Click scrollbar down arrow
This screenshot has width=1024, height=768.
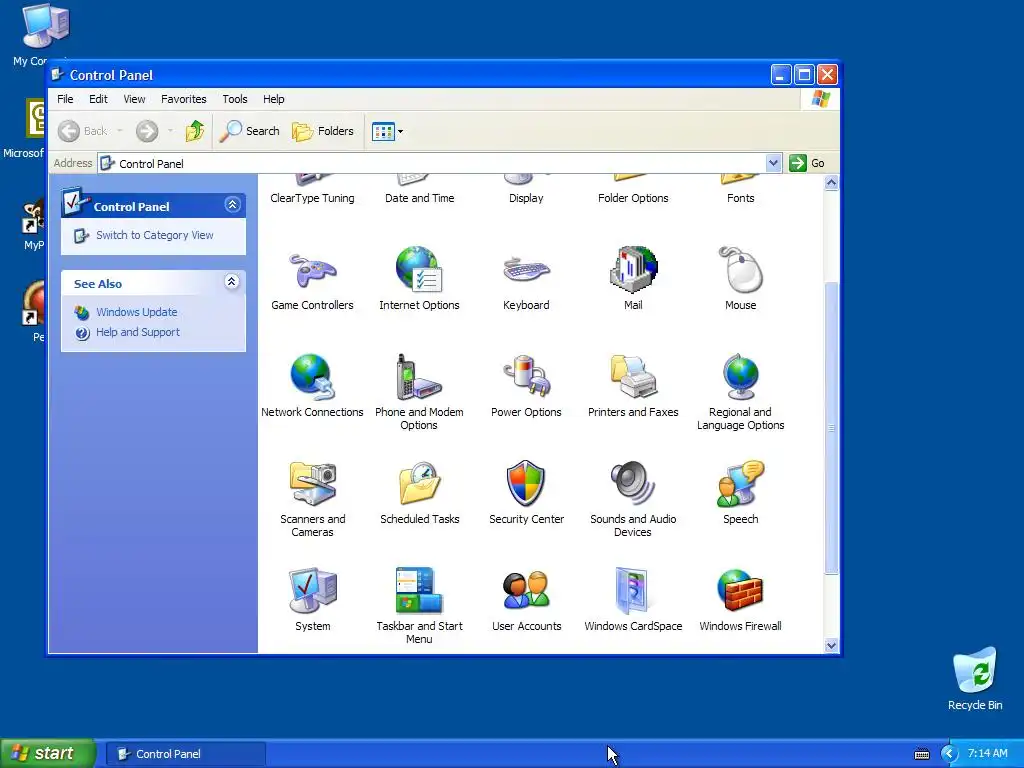(831, 646)
